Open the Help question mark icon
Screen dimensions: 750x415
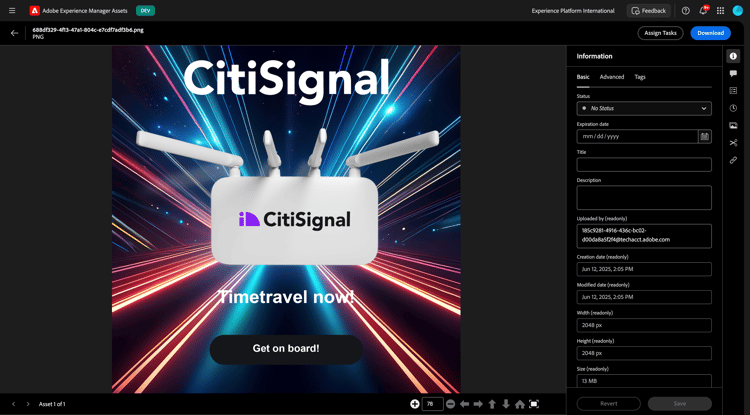(685, 11)
